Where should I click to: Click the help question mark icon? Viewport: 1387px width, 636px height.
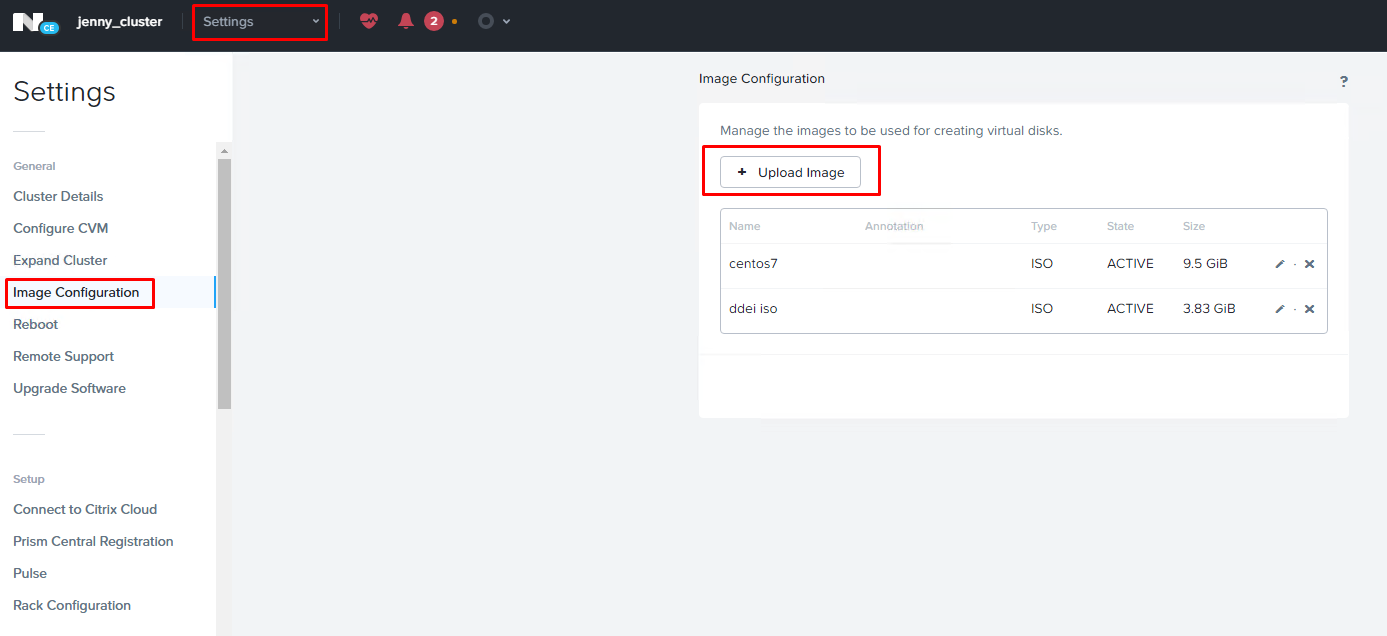[1344, 82]
